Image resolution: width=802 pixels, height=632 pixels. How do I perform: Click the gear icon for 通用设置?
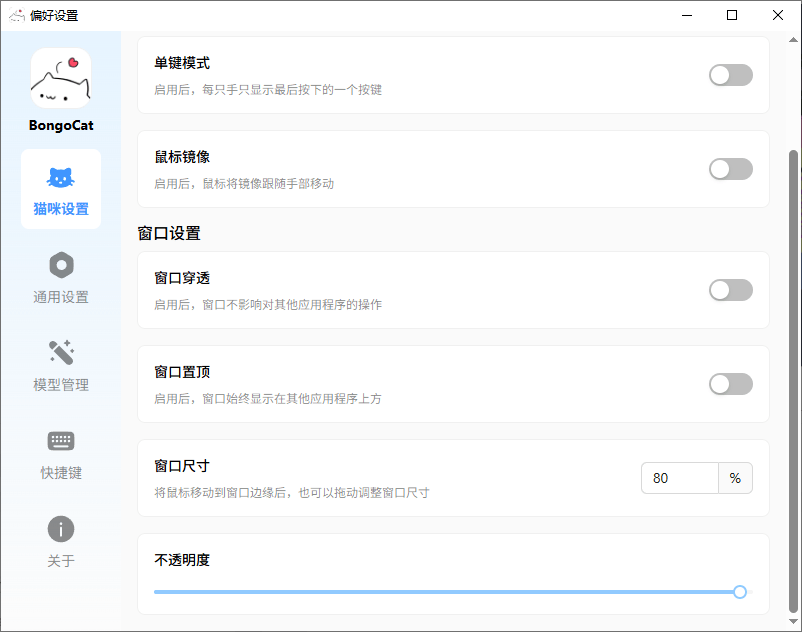tap(60, 264)
